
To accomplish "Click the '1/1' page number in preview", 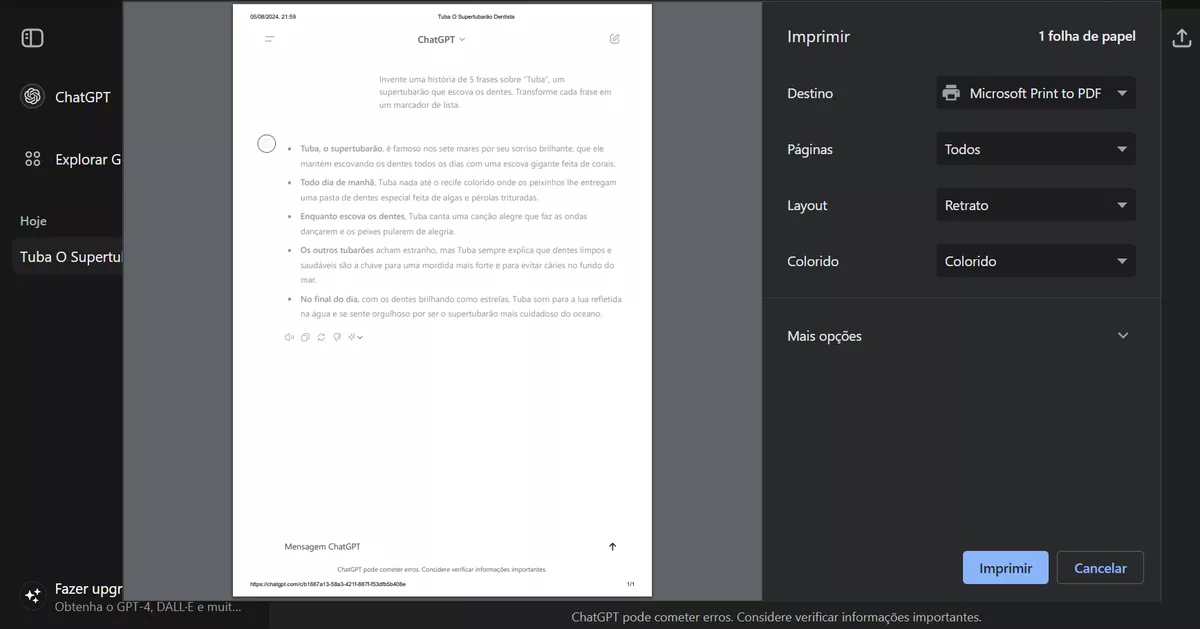I will pos(631,584).
